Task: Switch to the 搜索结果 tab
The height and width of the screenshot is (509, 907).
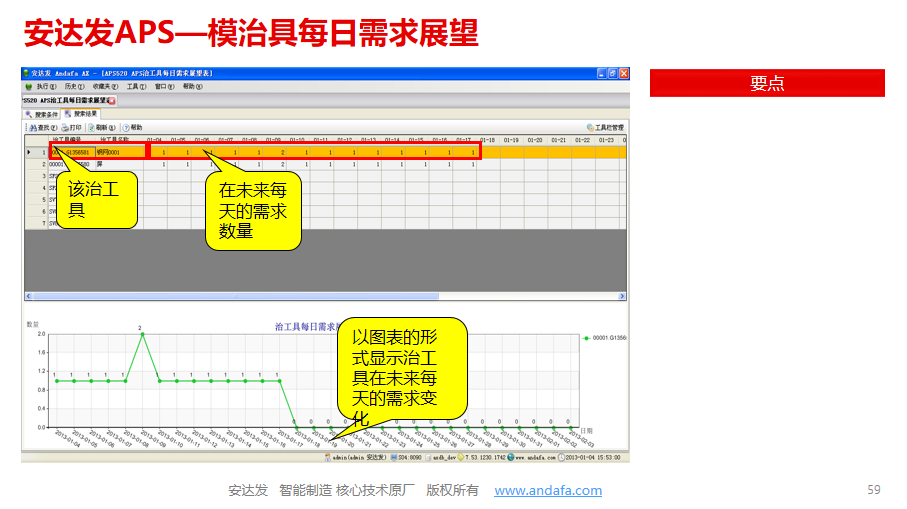Action: click(x=81, y=114)
